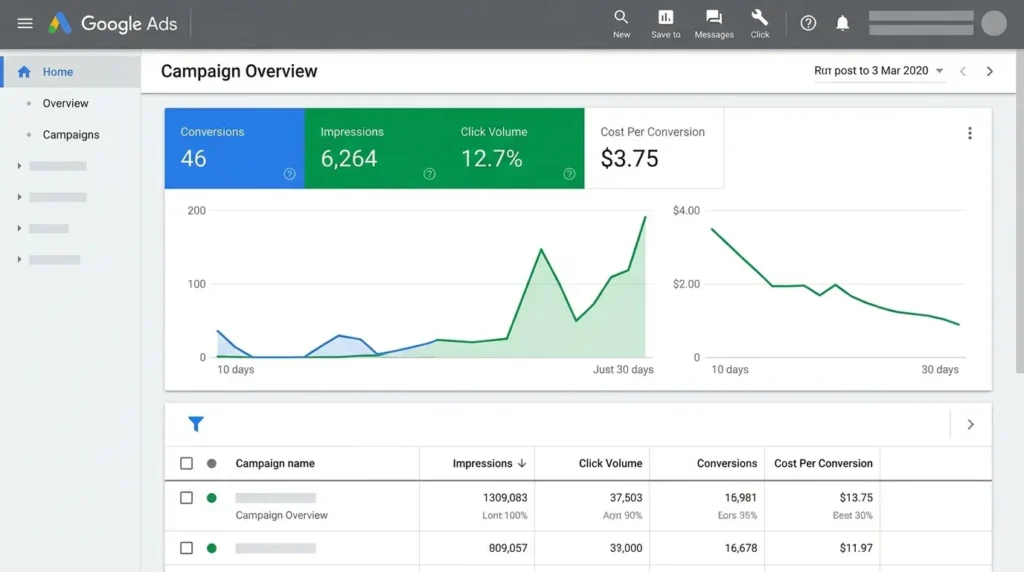1024x572 pixels.
Task: Go to previous date range arrow
Action: coord(963,71)
